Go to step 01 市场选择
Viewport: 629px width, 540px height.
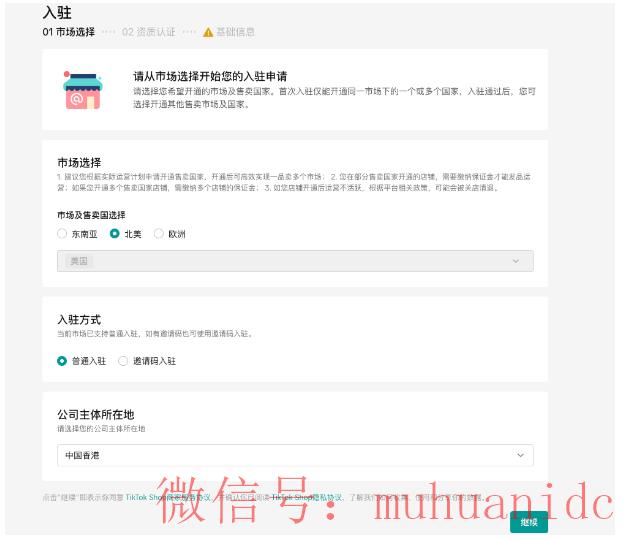pyautogui.click(x=69, y=32)
